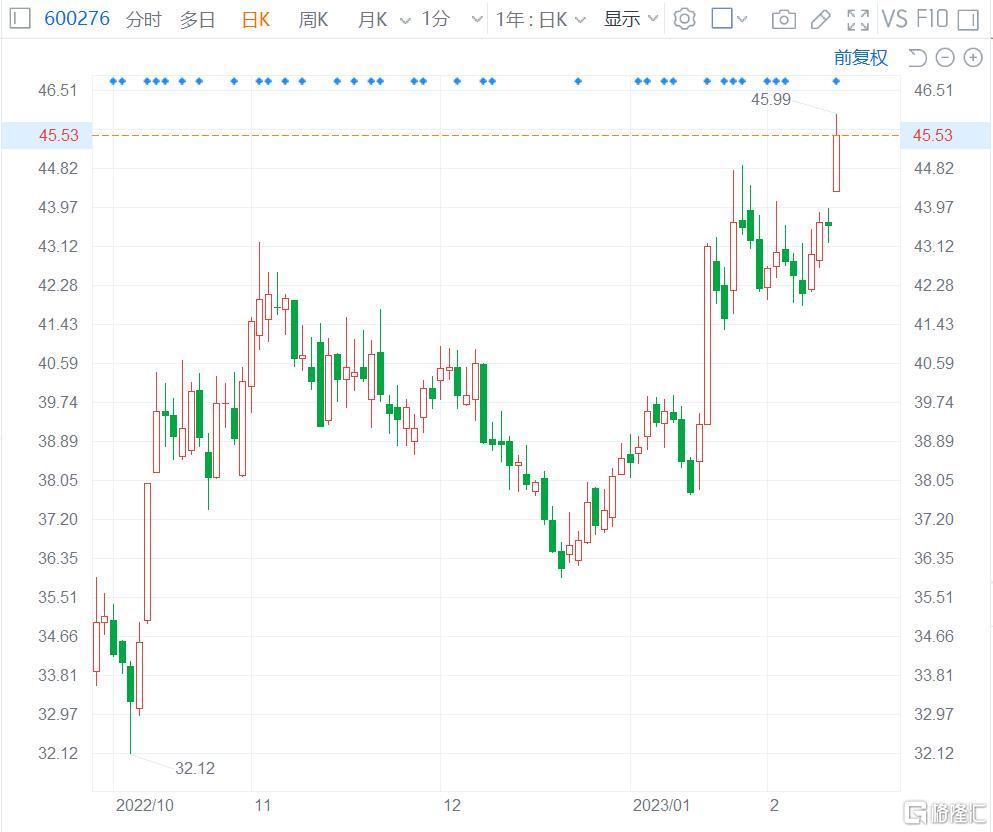
Task: Click the 45.53 current price label on right axis
Action: point(932,135)
